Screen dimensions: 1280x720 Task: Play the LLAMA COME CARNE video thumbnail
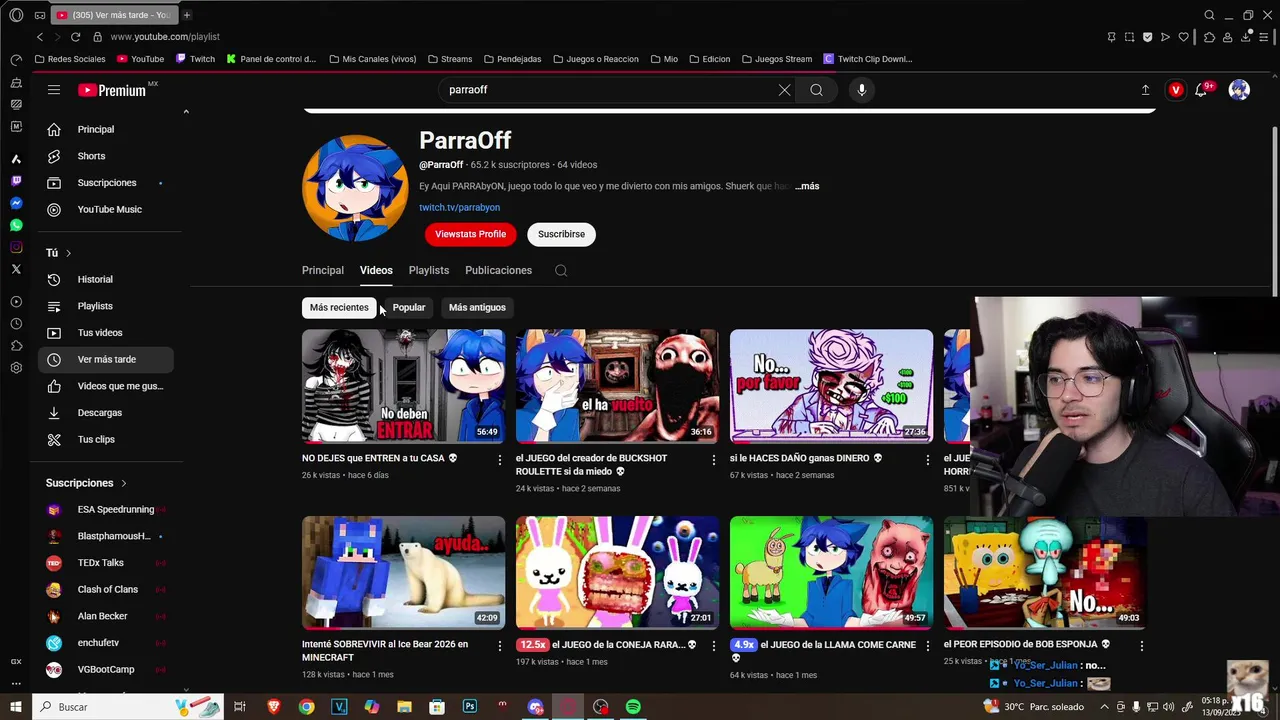pyautogui.click(x=831, y=572)
